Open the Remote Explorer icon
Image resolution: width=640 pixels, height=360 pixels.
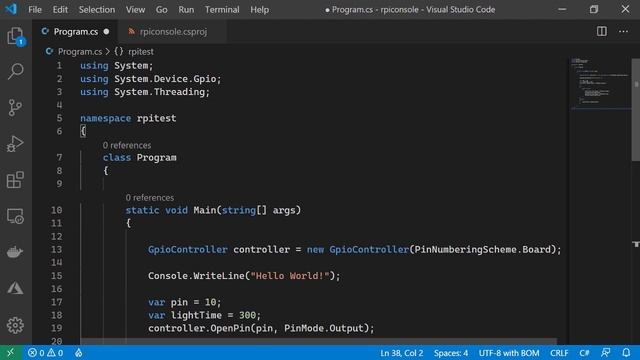[16, 216]
